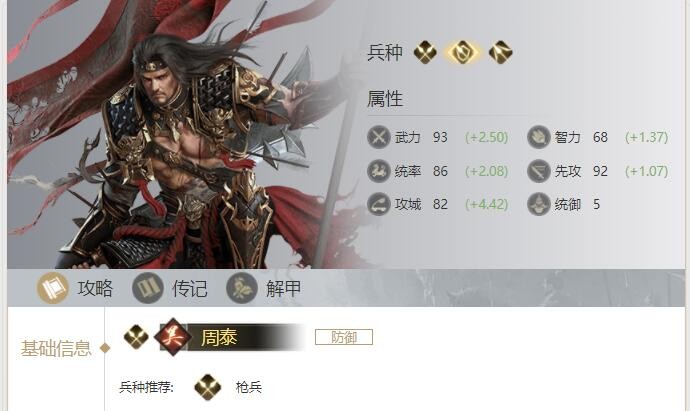Select the highlighted middle troop icon beside 兵种
Screen dimensions: 690x411
[x=462, y=52]
